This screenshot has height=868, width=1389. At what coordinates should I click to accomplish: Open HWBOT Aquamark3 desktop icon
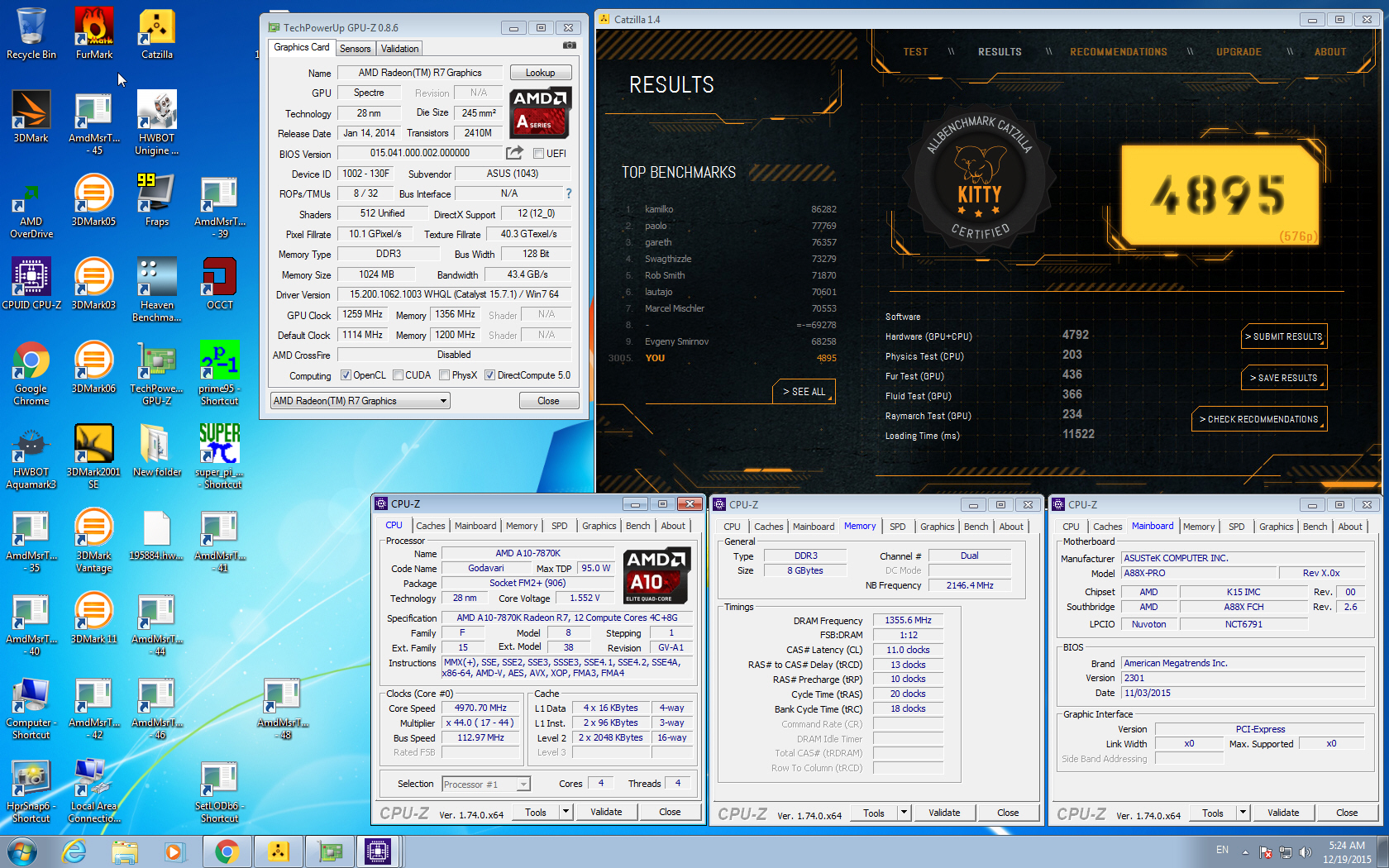(x=31, y=456)
